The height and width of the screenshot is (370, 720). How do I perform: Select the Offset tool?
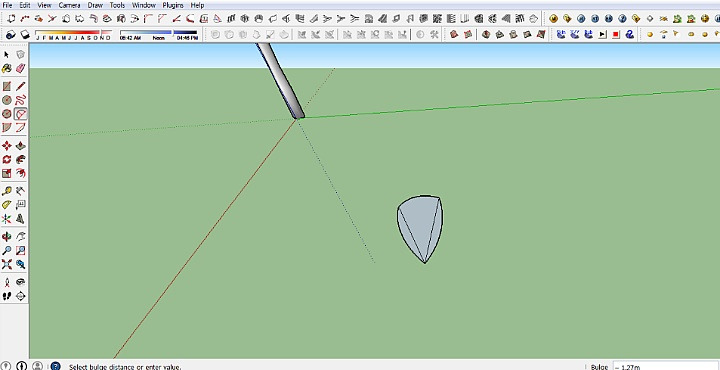(x=20, y=173)
